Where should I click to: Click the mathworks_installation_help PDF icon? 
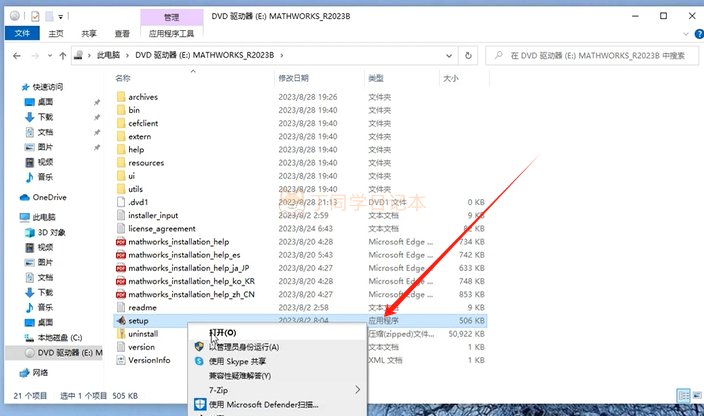click(121, 241)
